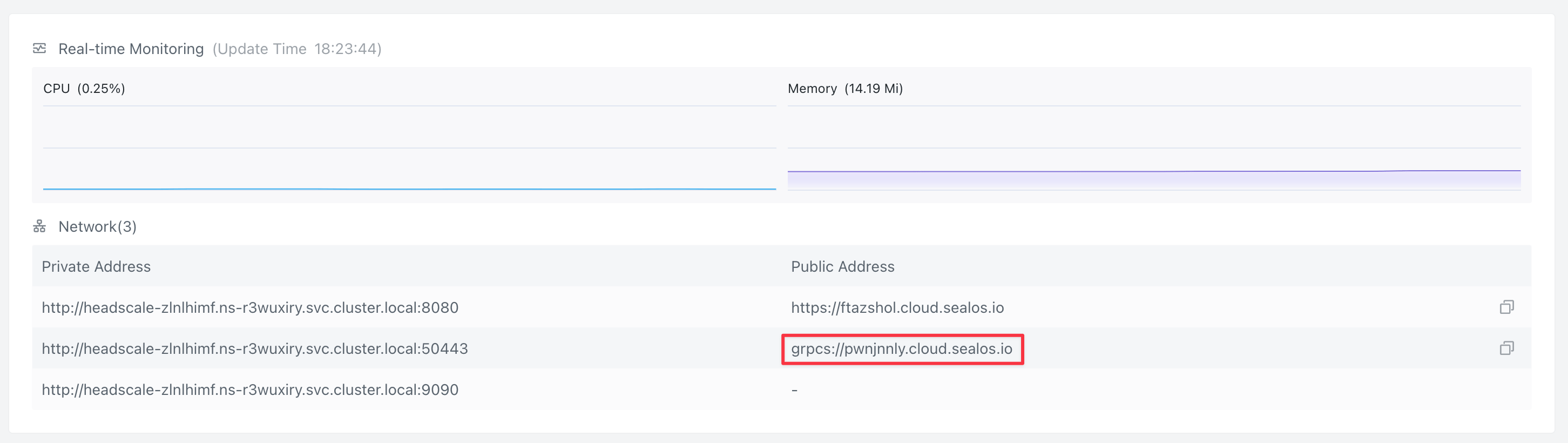
Task: Click the purple Memory usage line
Action: pos(1153,171)
